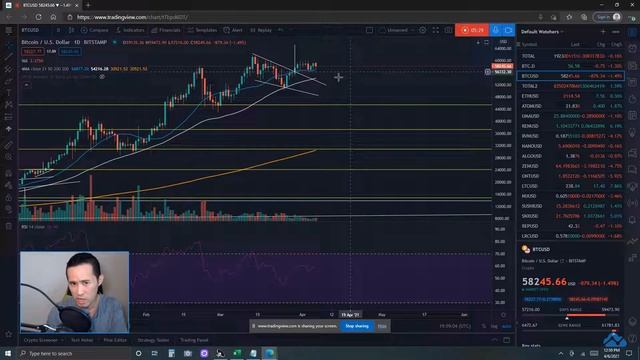The height and width of the screenshot is (360, 640).
Task: Select the trend line drawing tool
Action: pos(9,57)
